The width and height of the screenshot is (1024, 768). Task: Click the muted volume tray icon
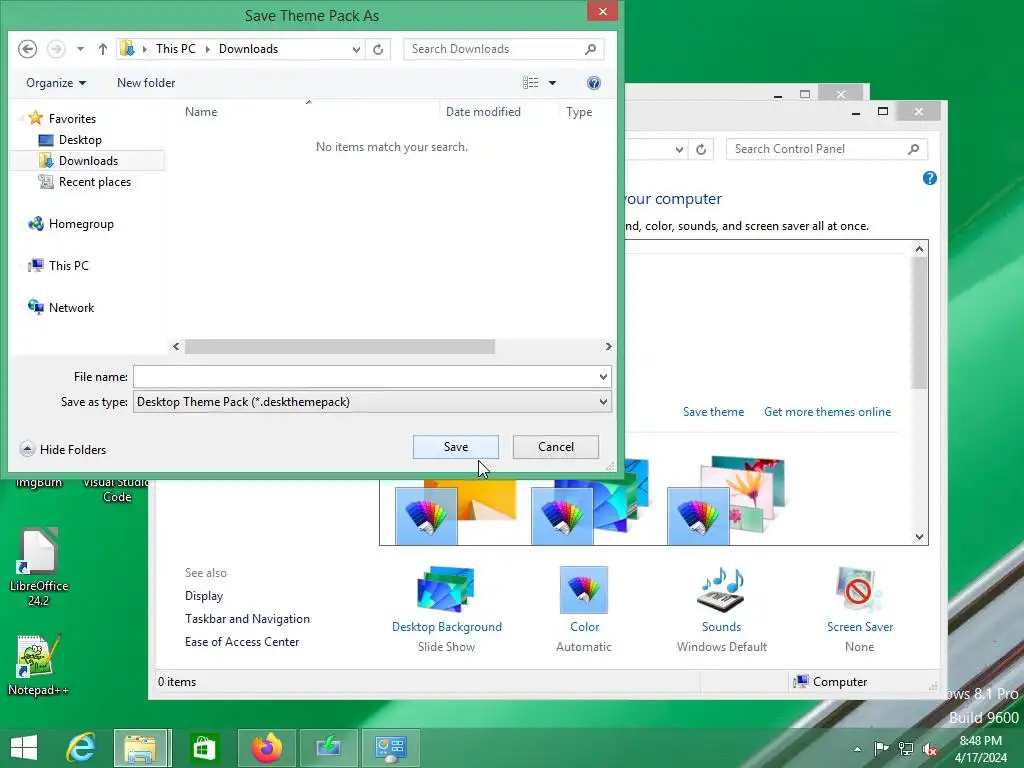tap(930, 749)
